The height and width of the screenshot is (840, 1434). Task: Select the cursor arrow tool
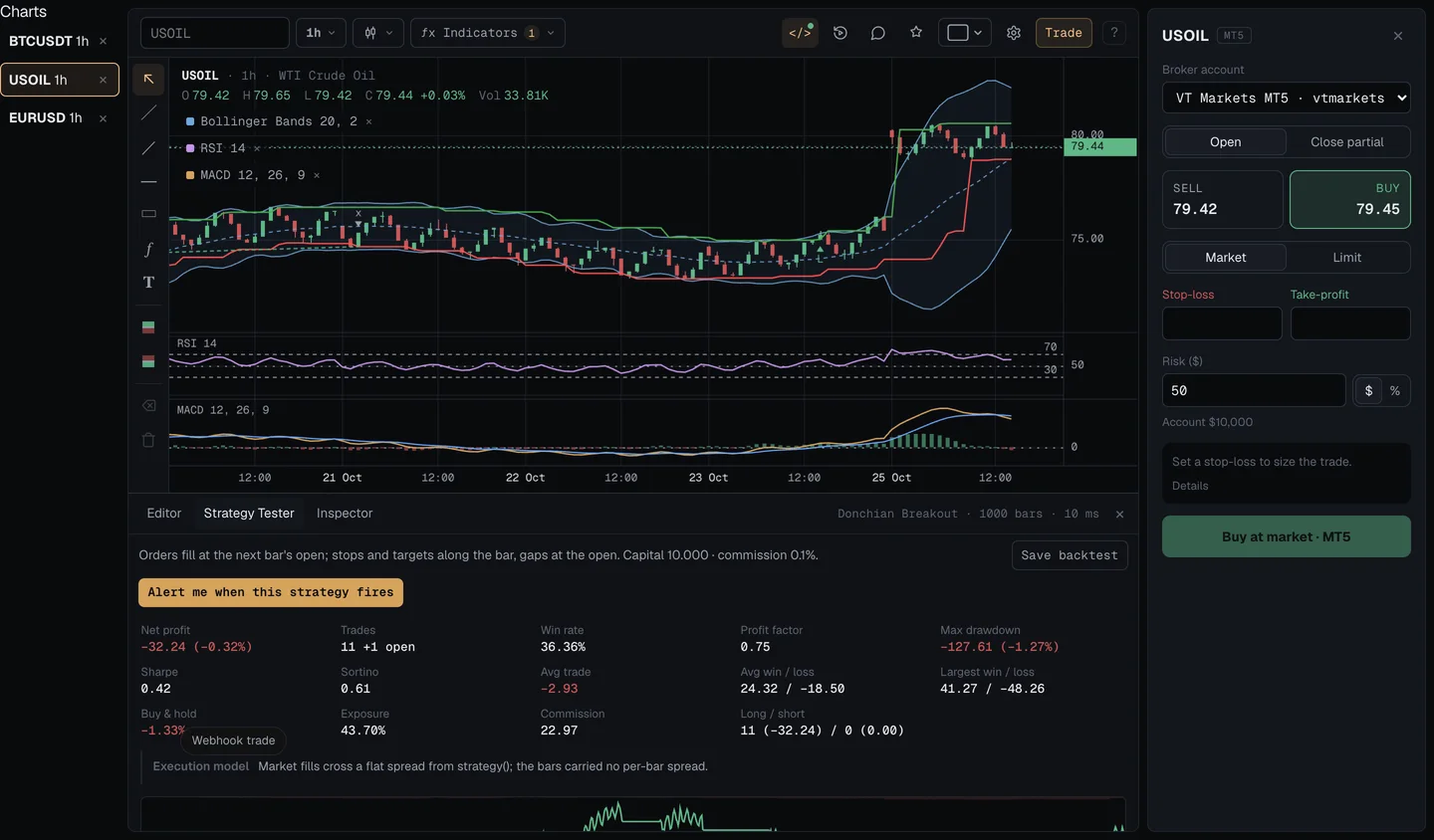148,79
